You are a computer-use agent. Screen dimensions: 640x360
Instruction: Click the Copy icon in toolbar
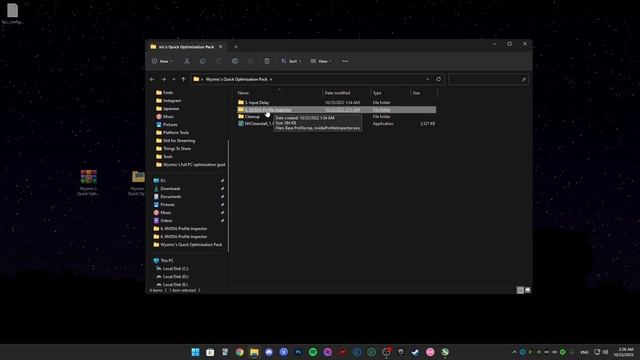203,61
